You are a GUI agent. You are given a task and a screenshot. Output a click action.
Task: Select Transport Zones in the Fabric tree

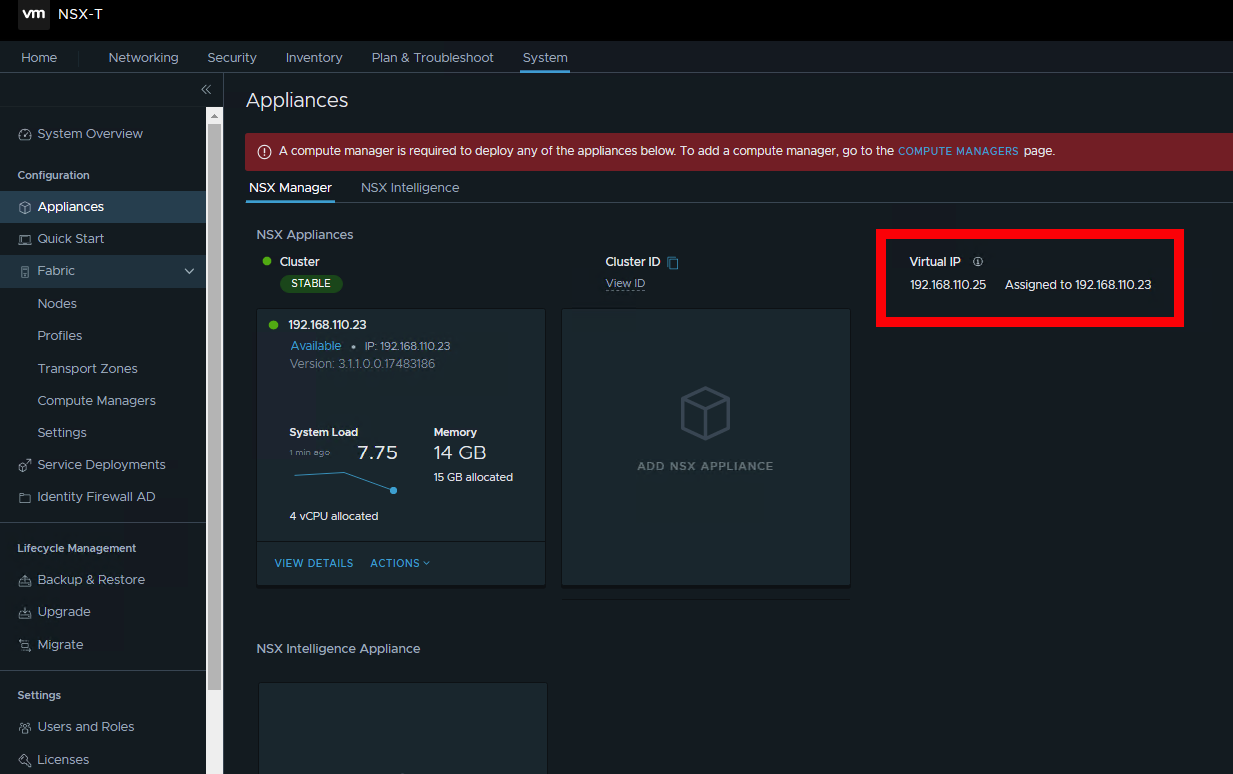pyautogui.click(x=87, y=368)
